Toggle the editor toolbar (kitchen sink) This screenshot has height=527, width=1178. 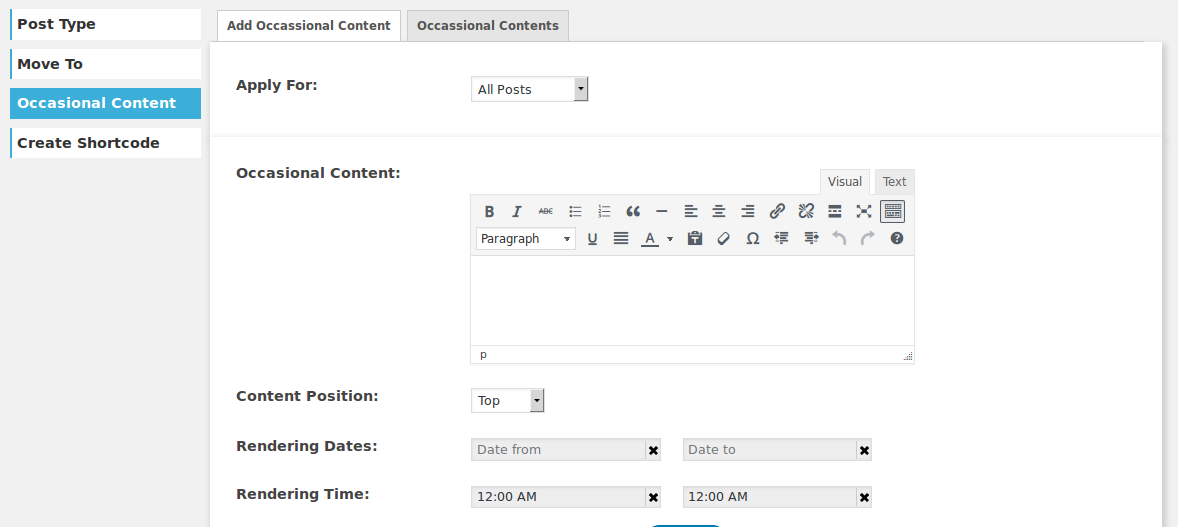coord(893,211)
